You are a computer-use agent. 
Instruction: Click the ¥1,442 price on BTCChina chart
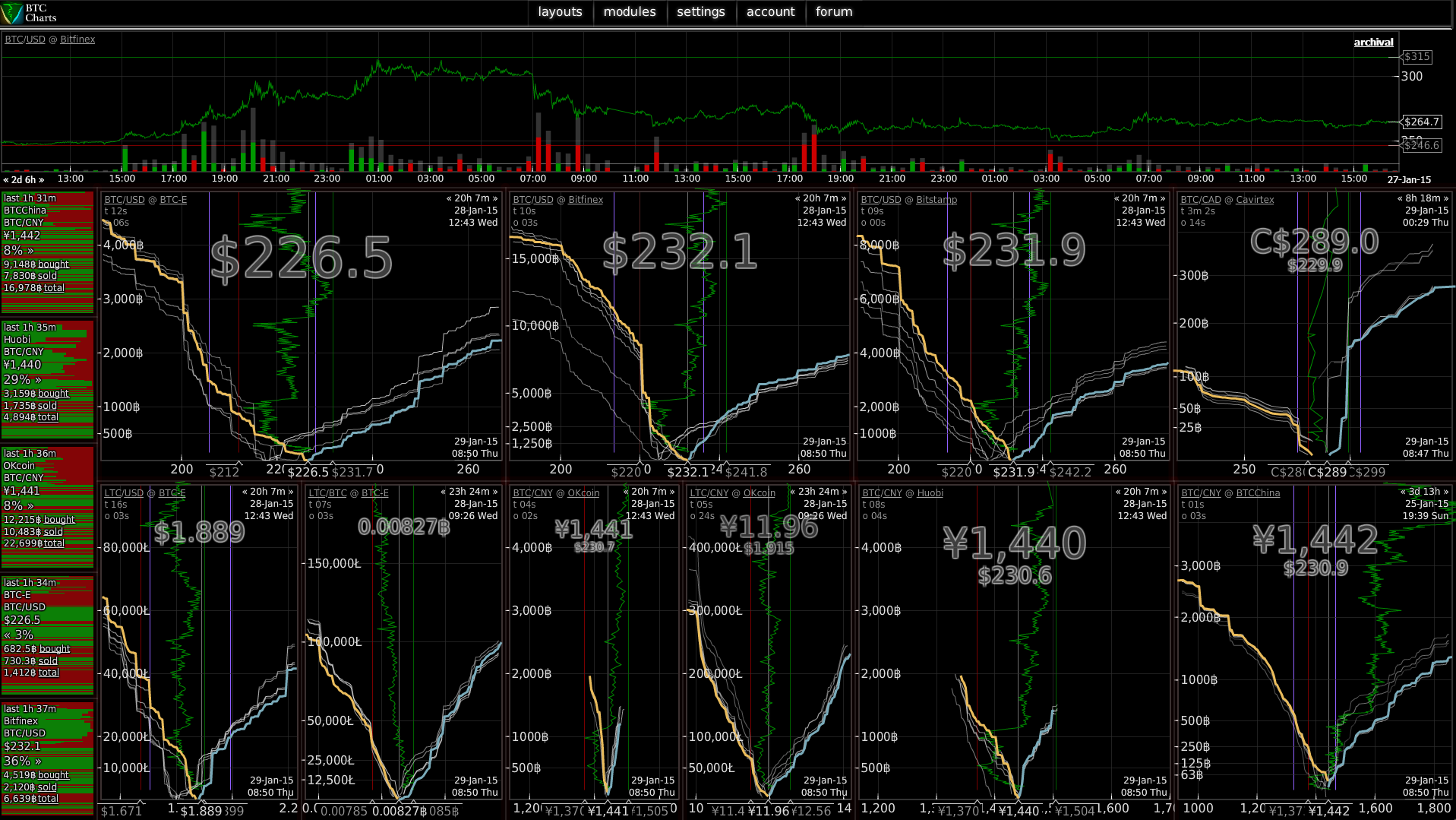1315,540
